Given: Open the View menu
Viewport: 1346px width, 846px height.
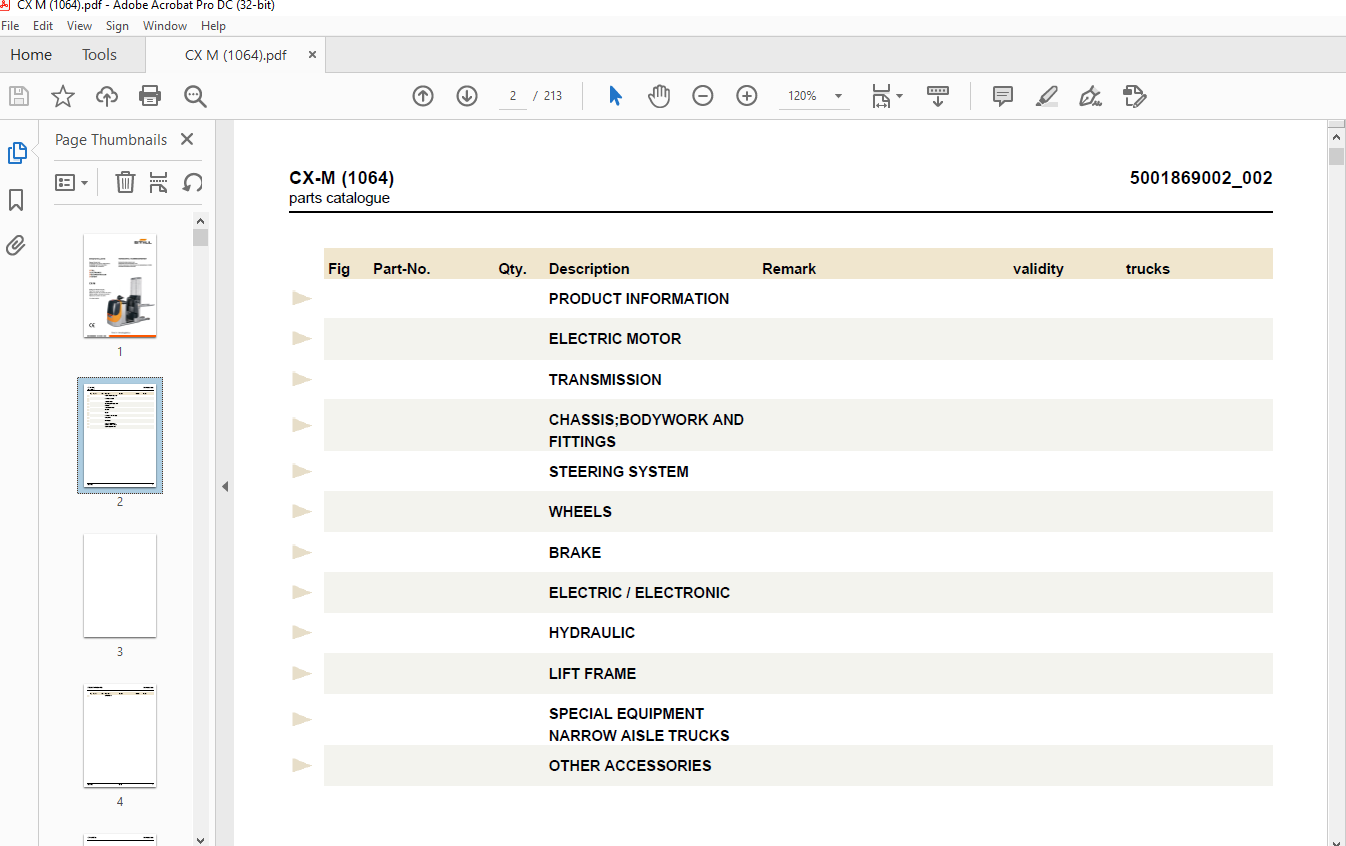Looking at the screenshot, I should (79, 26).
